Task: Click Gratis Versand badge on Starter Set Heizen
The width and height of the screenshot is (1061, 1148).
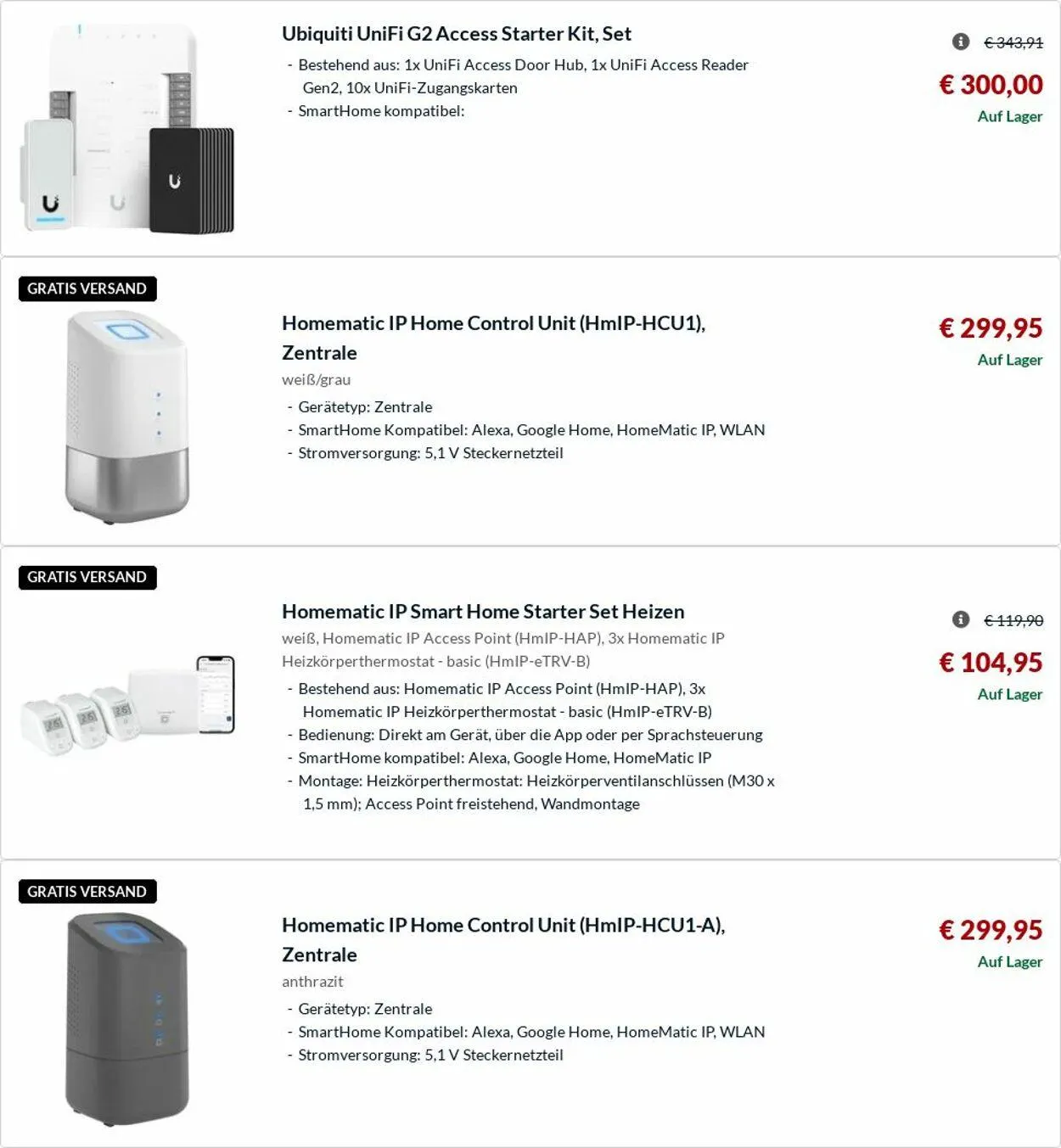Action: pyautogui.click(x=87, y=577)
